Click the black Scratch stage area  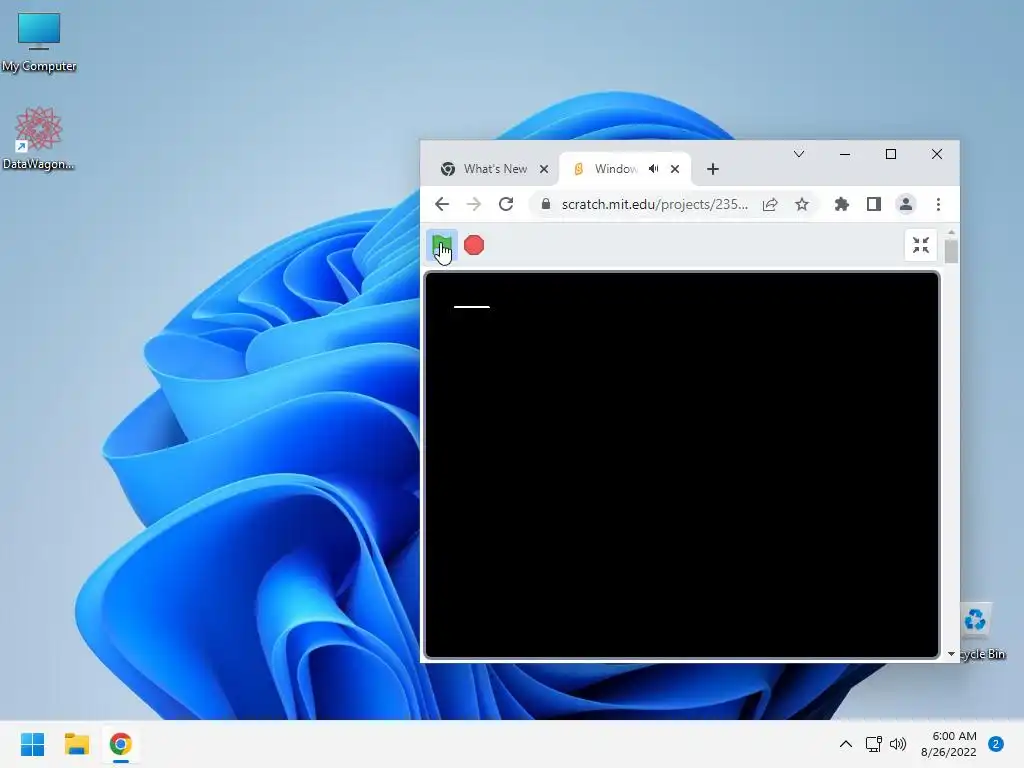682,465
